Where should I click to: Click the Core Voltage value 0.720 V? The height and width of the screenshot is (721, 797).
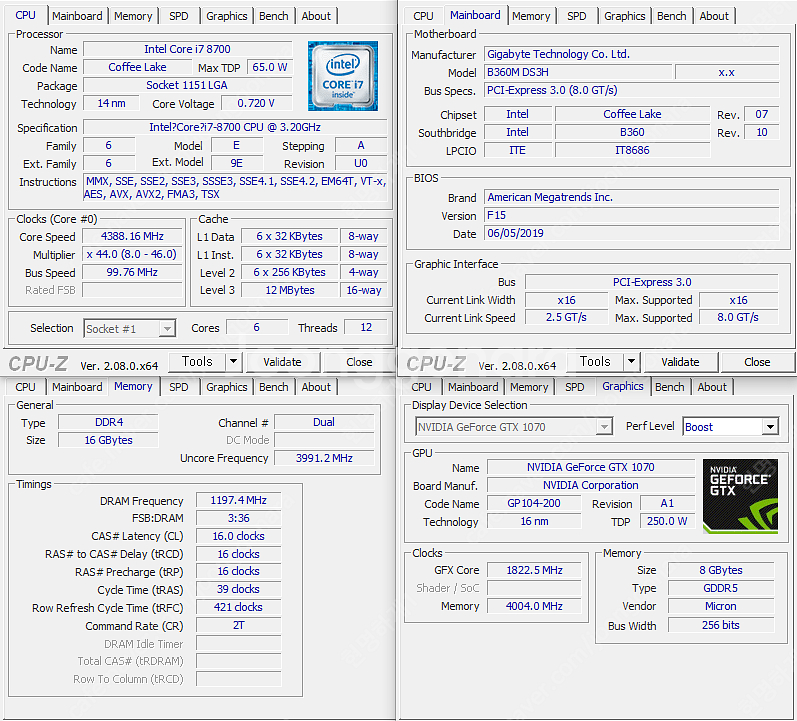point(256,103)
